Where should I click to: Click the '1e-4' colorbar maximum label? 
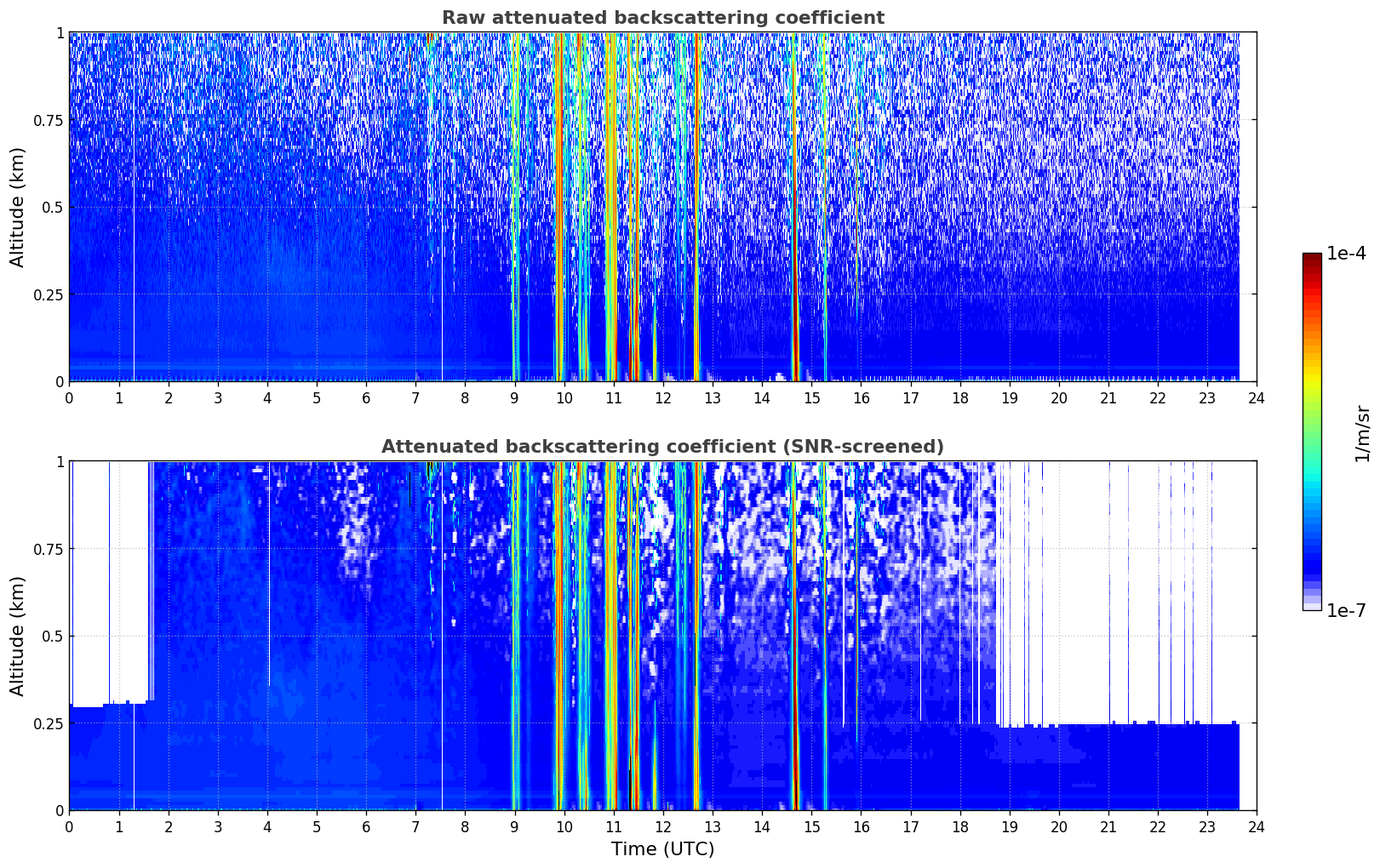(1346, 254)
